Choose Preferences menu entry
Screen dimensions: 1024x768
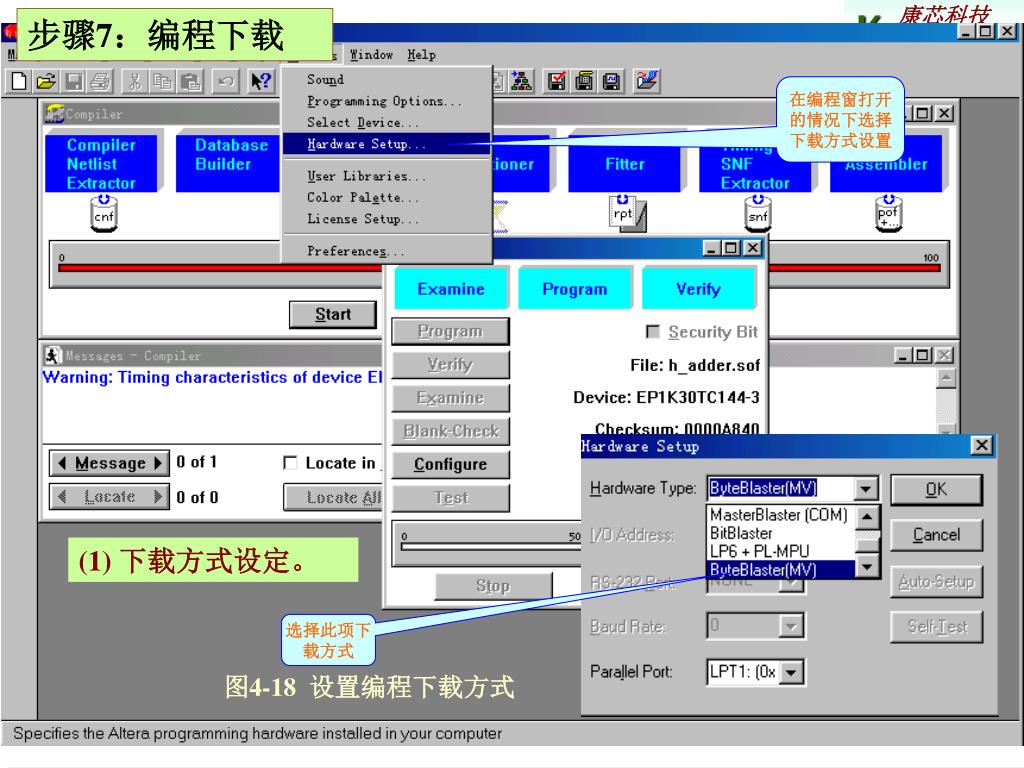(387, 251)
